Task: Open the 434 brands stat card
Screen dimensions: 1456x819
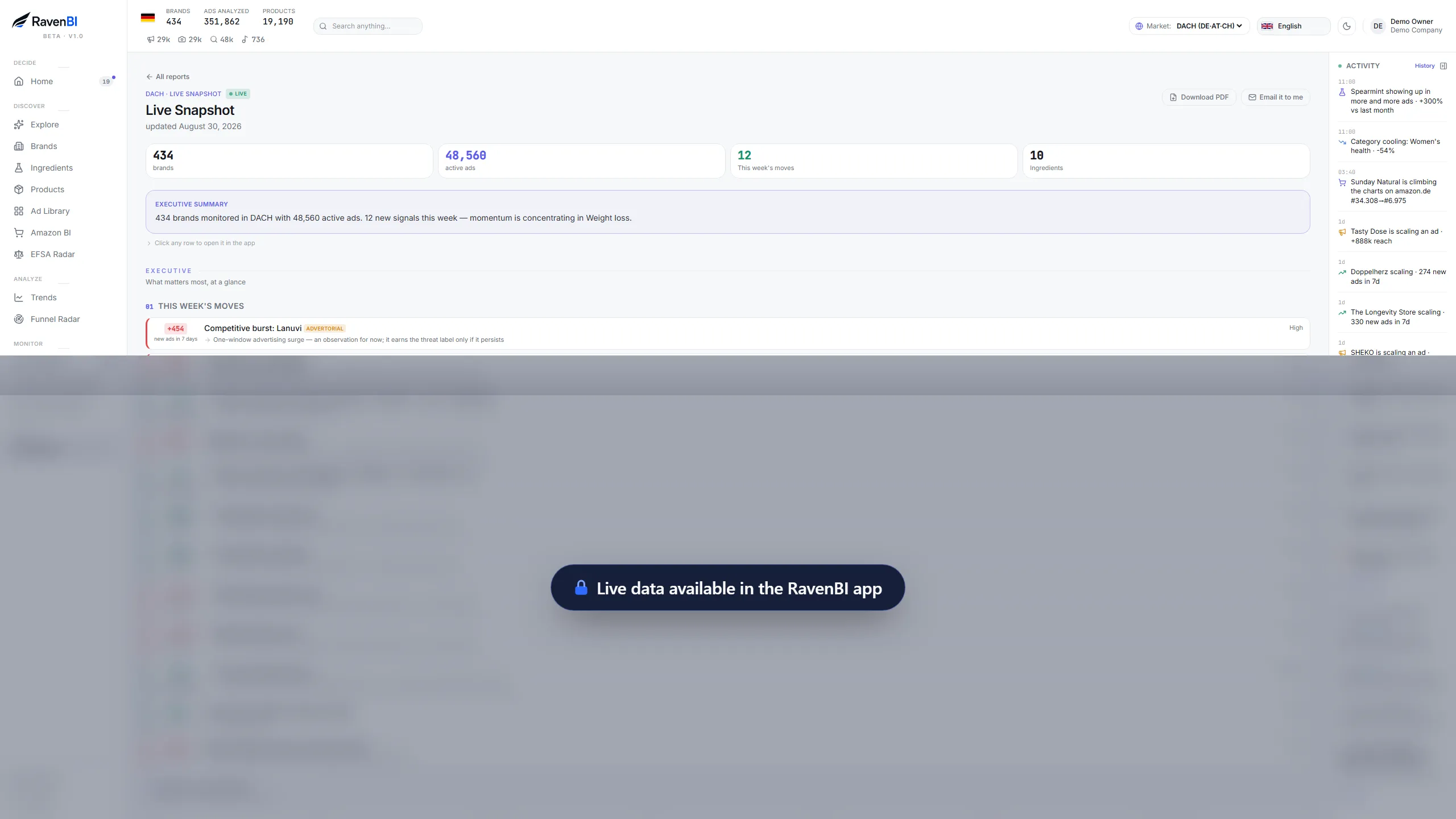Action: coord(289,161)
